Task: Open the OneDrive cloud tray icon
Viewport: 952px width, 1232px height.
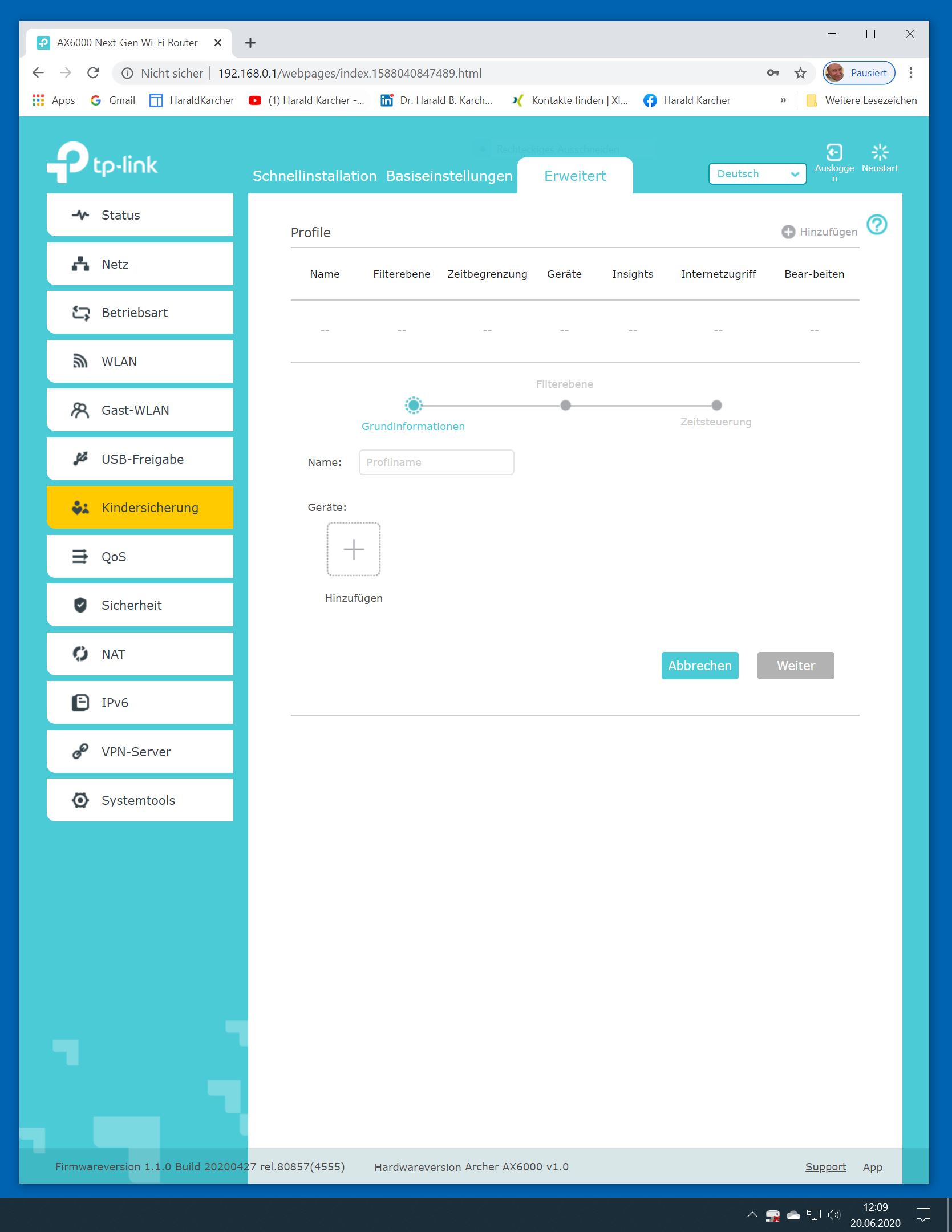Action: point(793,1215)
